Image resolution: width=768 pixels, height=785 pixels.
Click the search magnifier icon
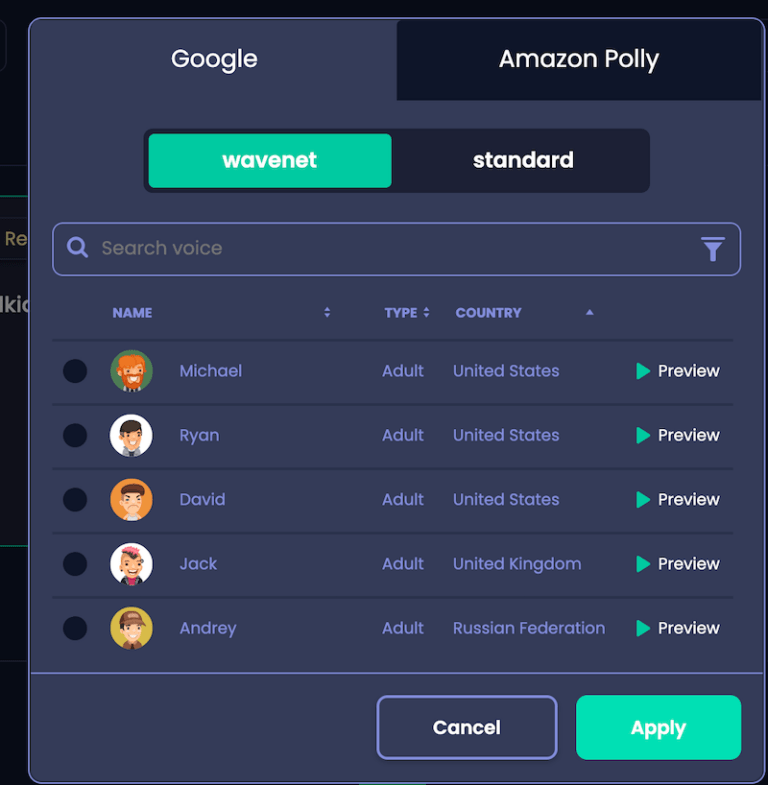(x=78, y=247)
